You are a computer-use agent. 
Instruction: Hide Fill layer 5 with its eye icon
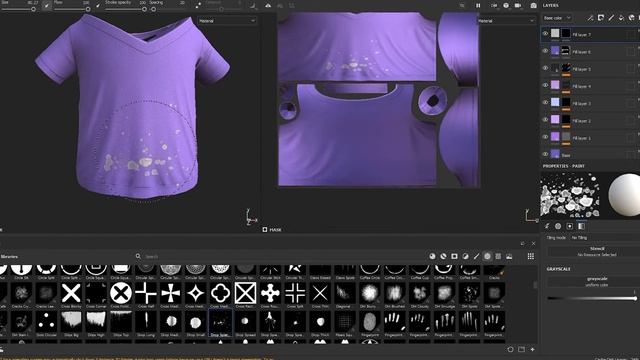[x=545, y=68]
